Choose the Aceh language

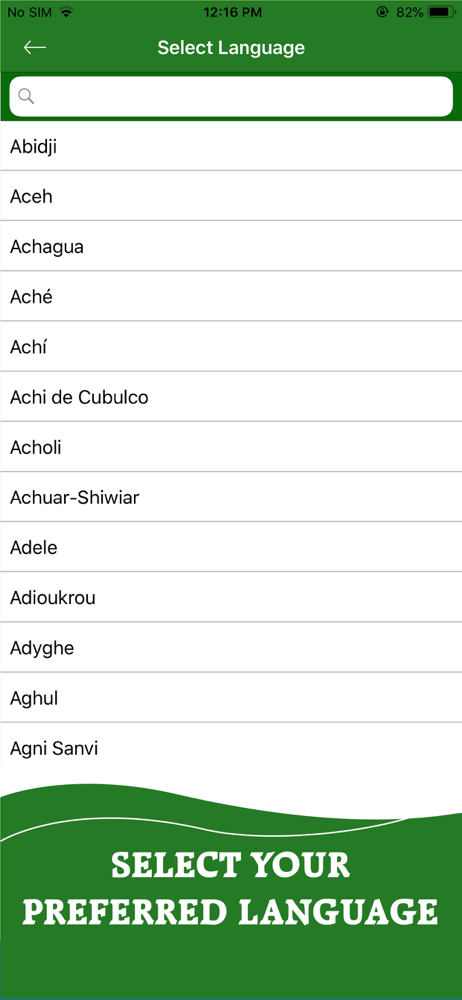coord(231,196)
